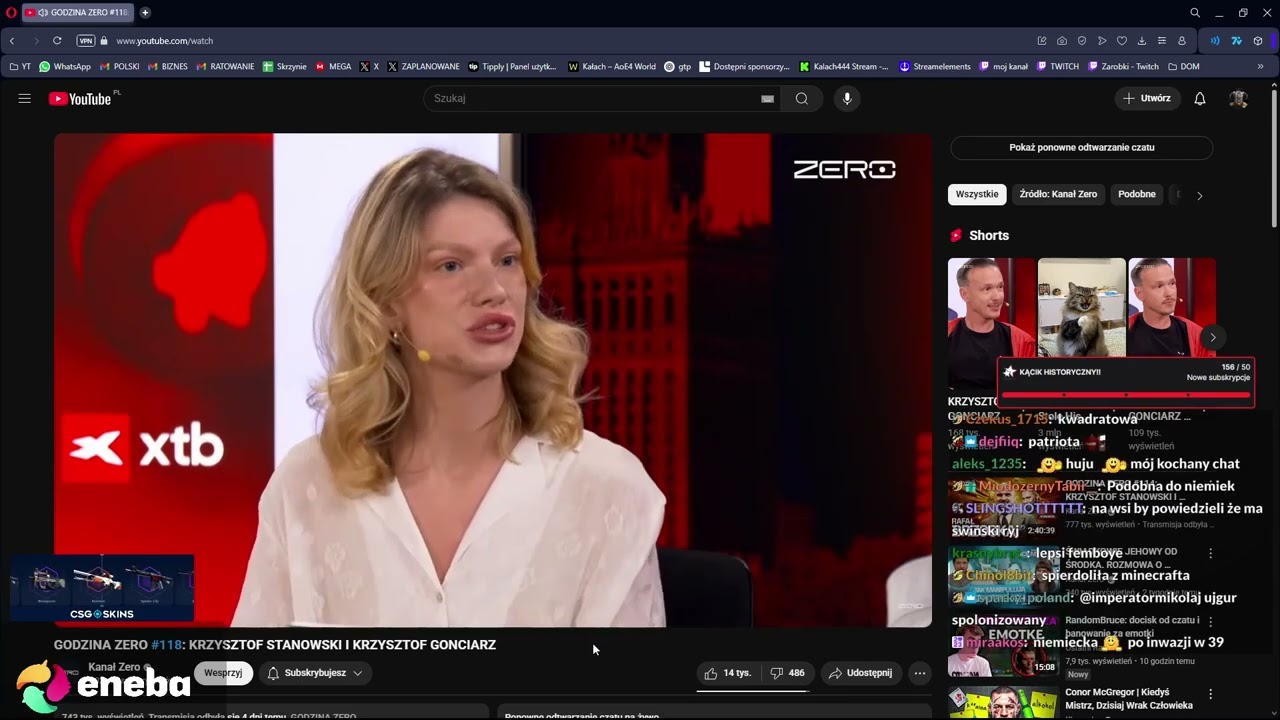Reload the page in Opera
This screenshot has height=720, width=1280.
pos(57,41)
